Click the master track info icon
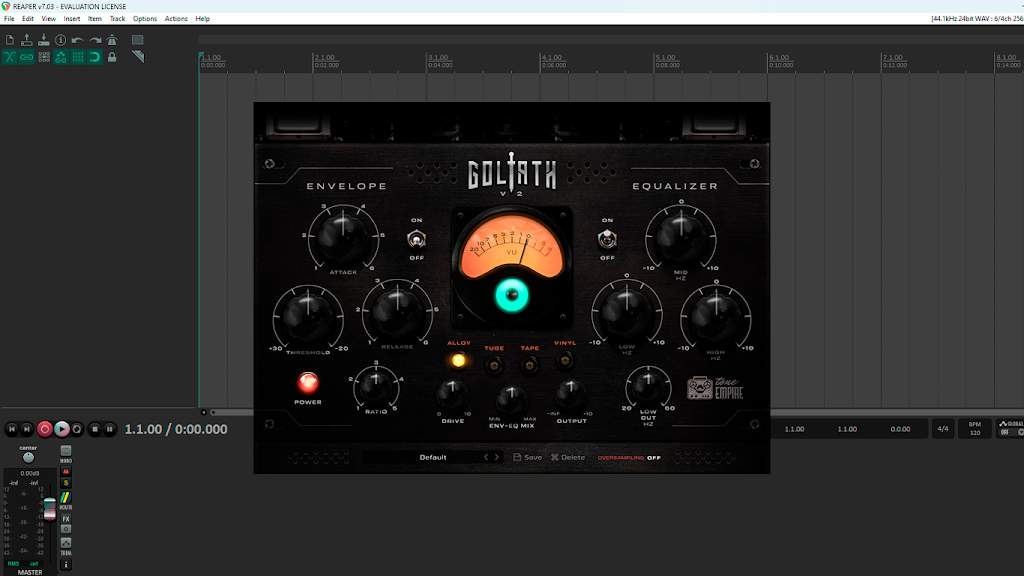The height and width of the screenshot is (576, 1024). (66, 564)
